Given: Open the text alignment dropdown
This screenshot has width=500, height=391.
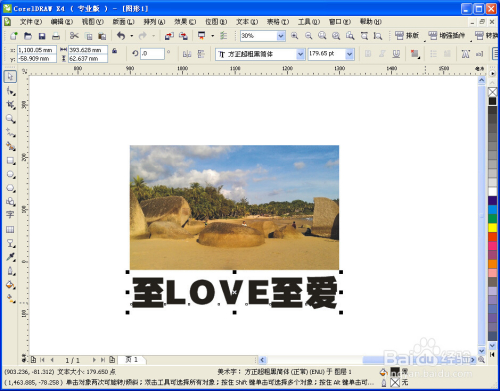Looking at the screenshot, I should (x=415, y=54).
